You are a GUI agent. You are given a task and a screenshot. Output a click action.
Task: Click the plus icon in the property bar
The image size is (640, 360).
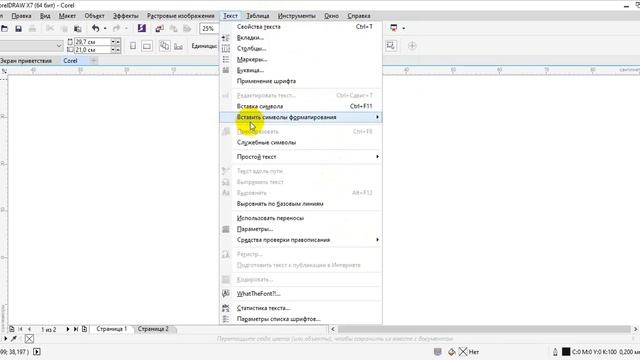[x=412, y=46]
